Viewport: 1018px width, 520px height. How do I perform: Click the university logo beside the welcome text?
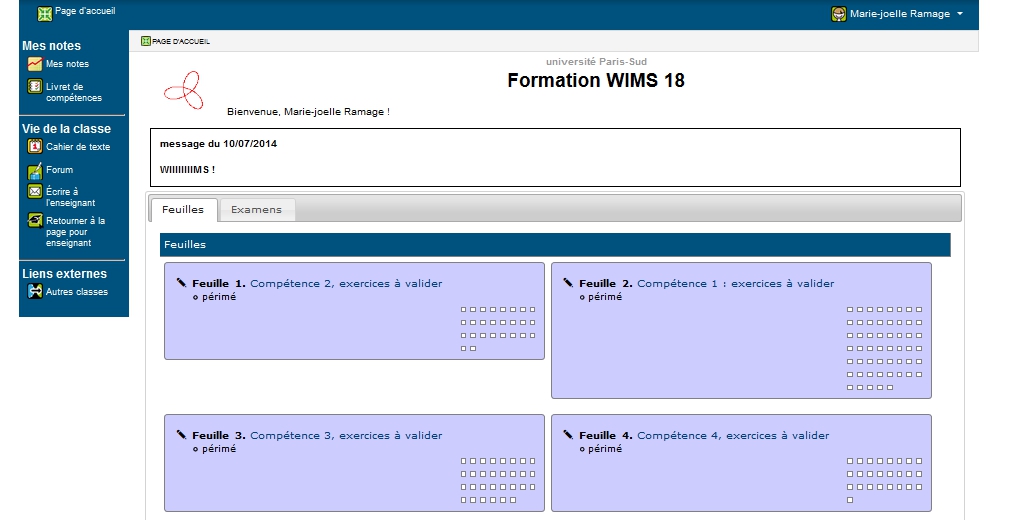click(184, 91)
